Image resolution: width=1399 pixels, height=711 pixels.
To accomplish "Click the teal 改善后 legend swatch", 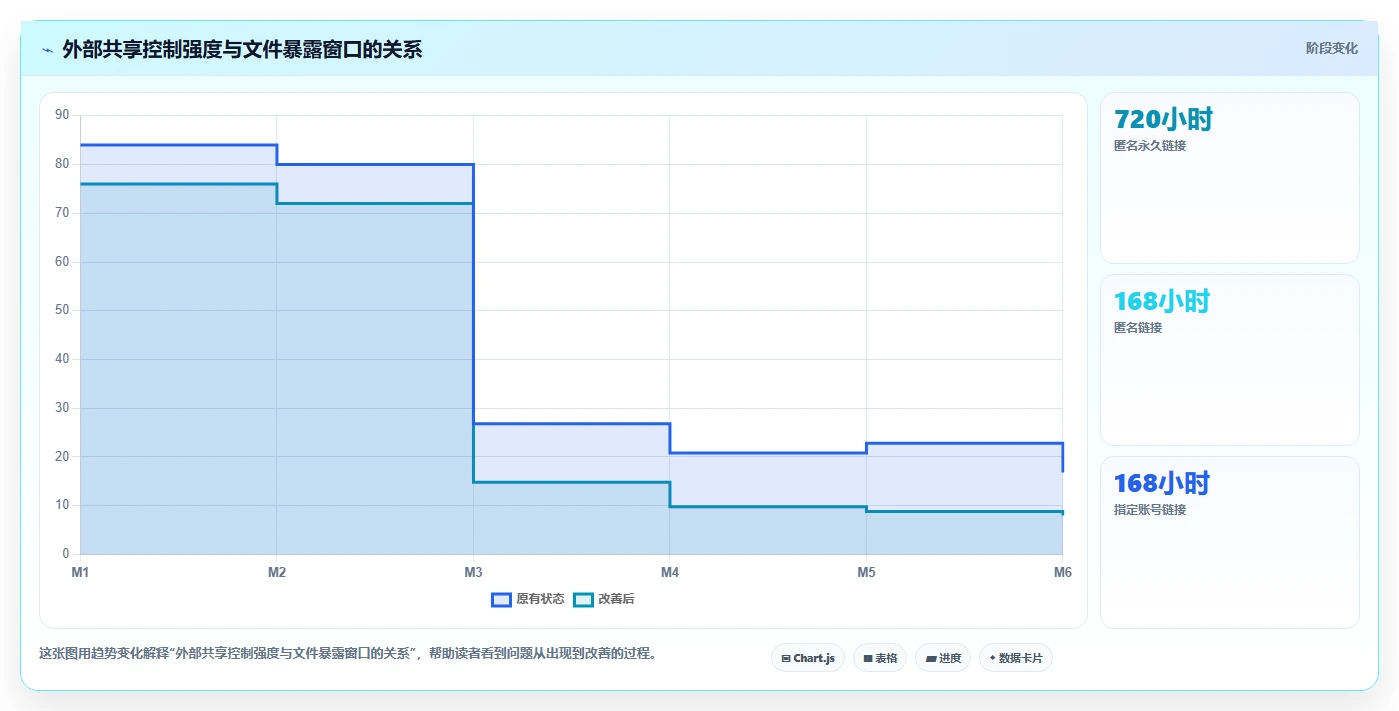I will 583,599.
